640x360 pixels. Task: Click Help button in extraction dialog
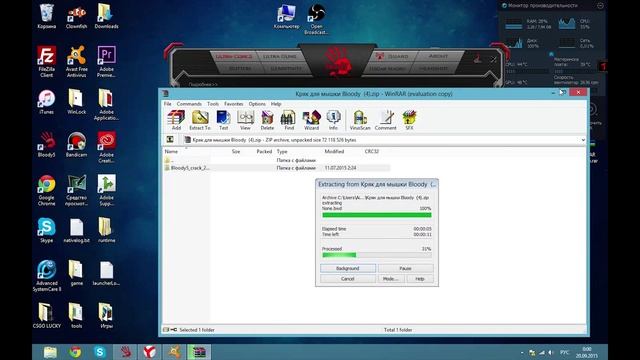420,279
